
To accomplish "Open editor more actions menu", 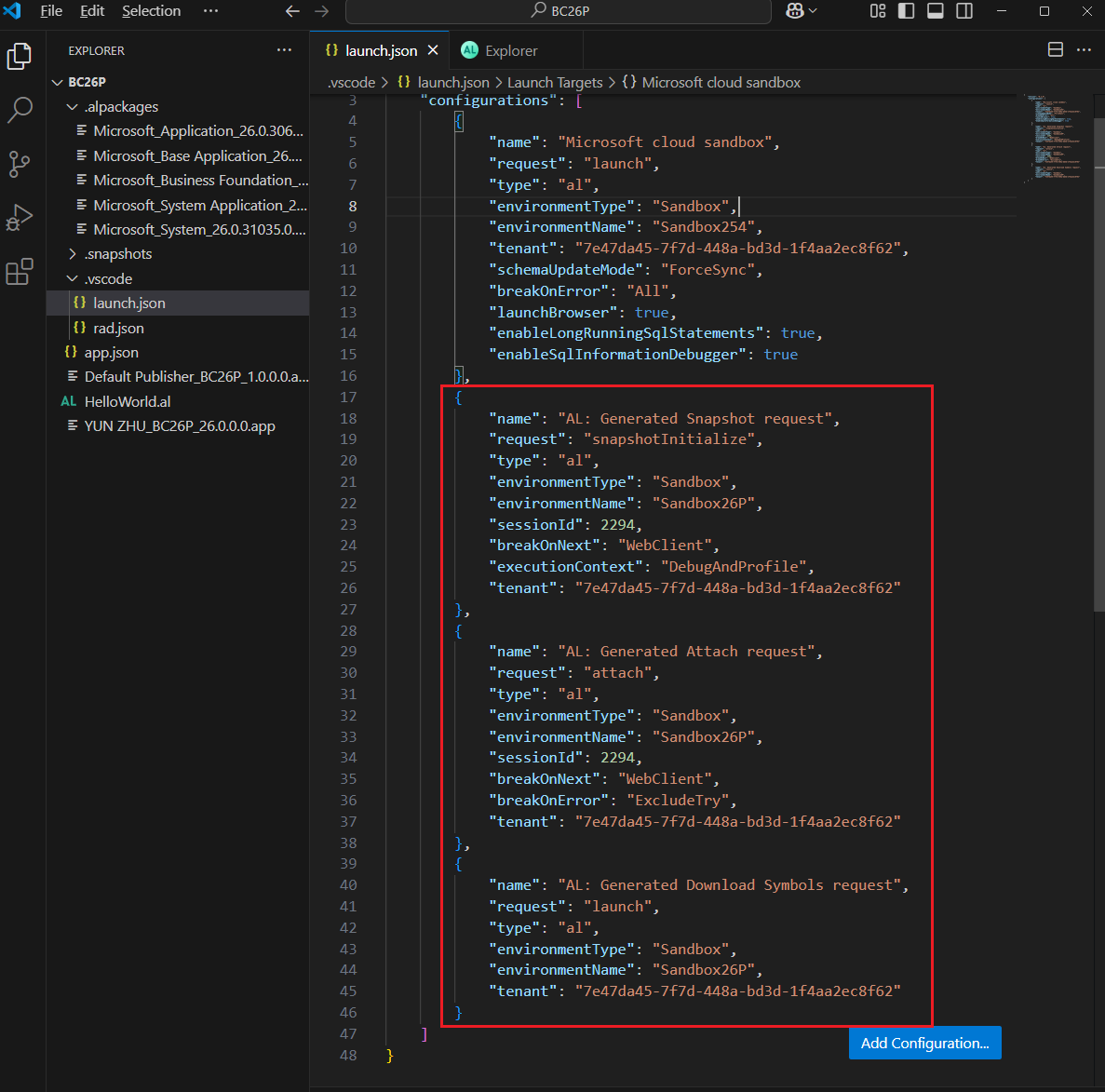I will (1082, 47).
